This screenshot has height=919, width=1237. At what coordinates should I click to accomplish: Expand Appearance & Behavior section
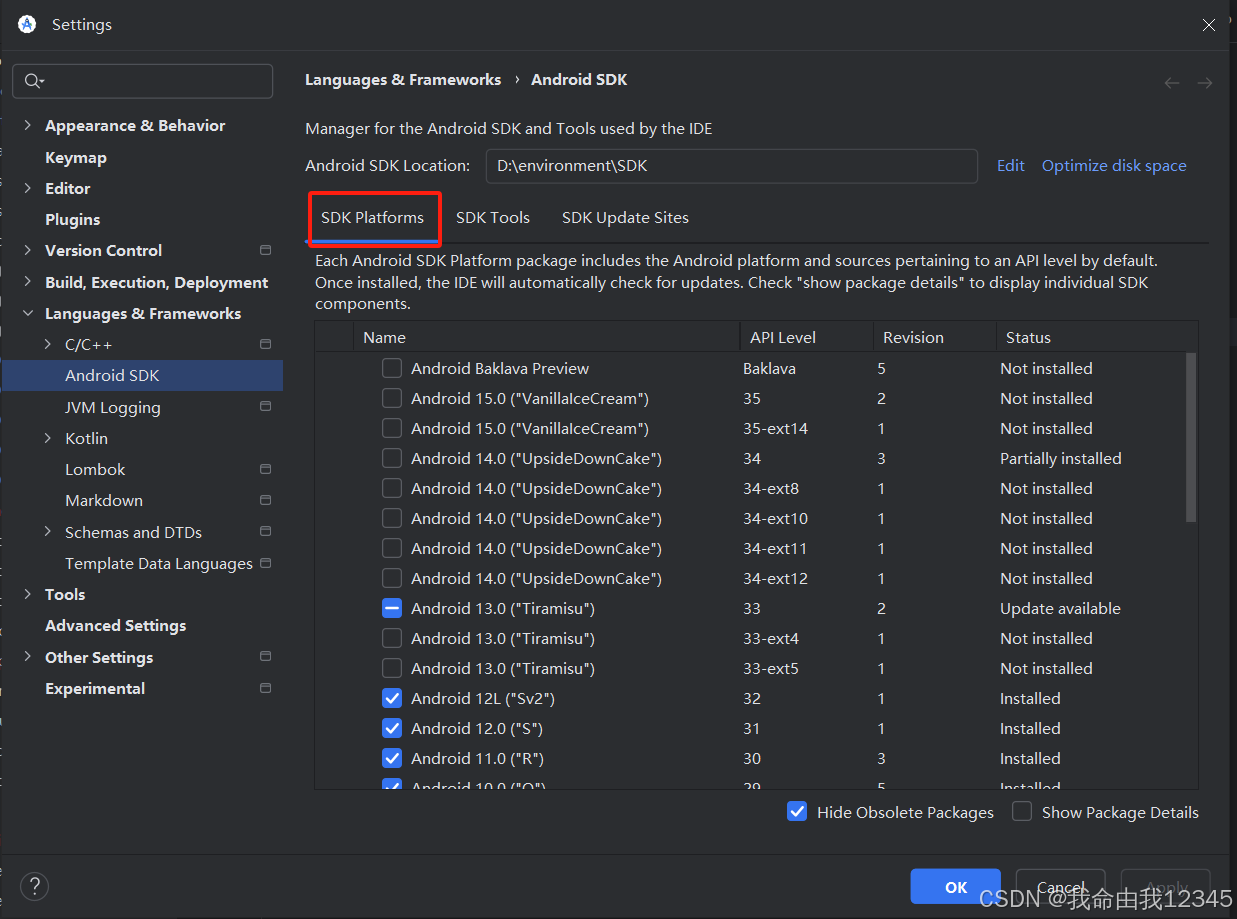(28, 125)
